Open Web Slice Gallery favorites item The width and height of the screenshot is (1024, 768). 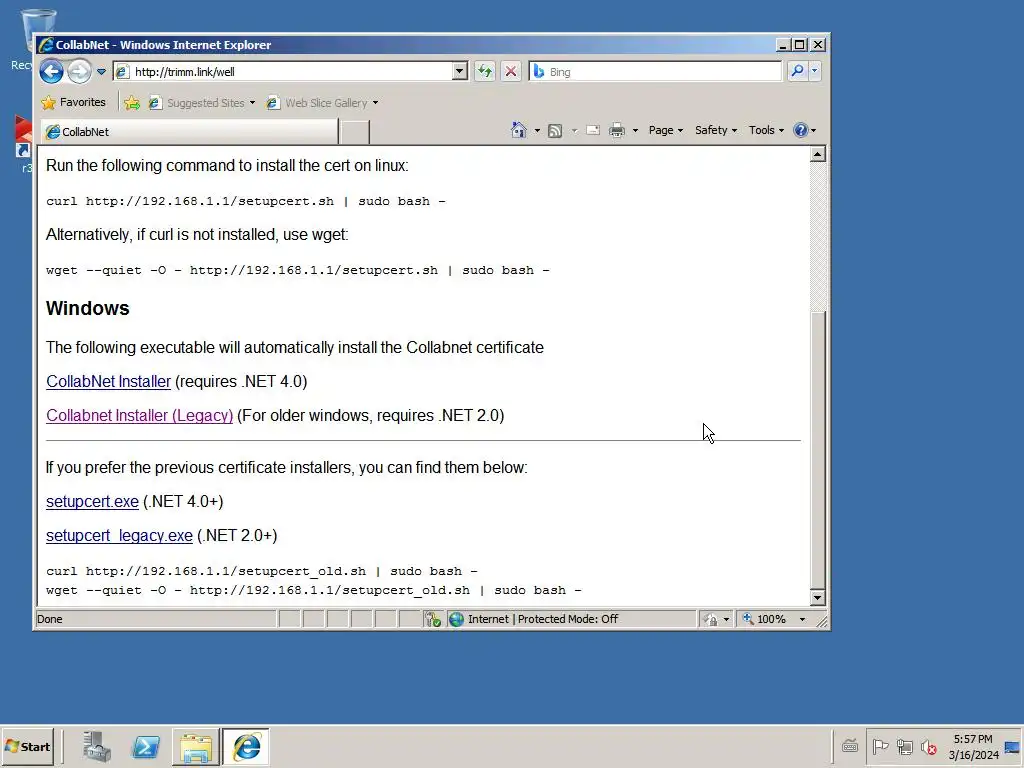323,103
